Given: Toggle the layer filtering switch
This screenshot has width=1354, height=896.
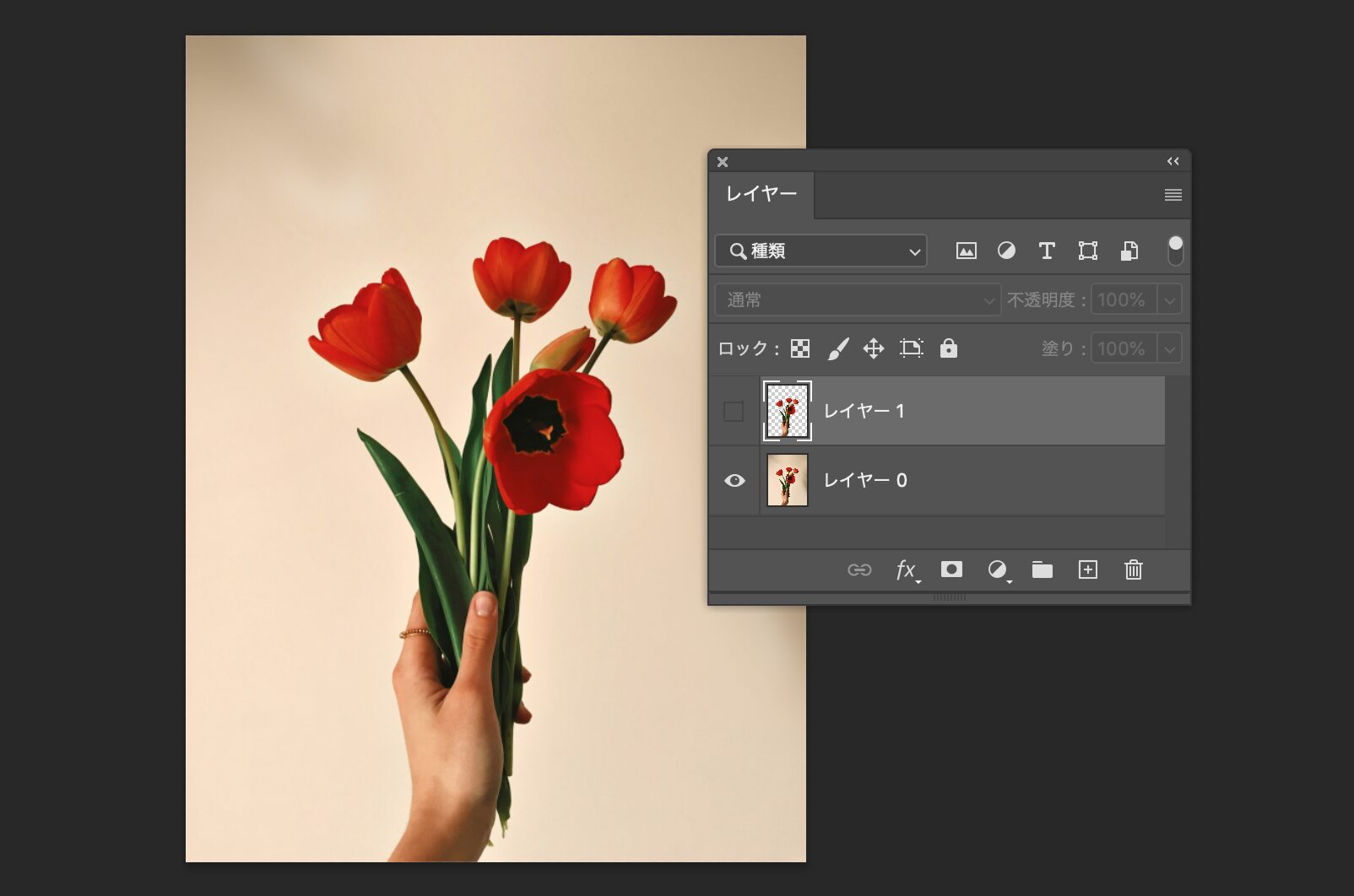Looking at the screenshot, I should [x=1175, y=251].
